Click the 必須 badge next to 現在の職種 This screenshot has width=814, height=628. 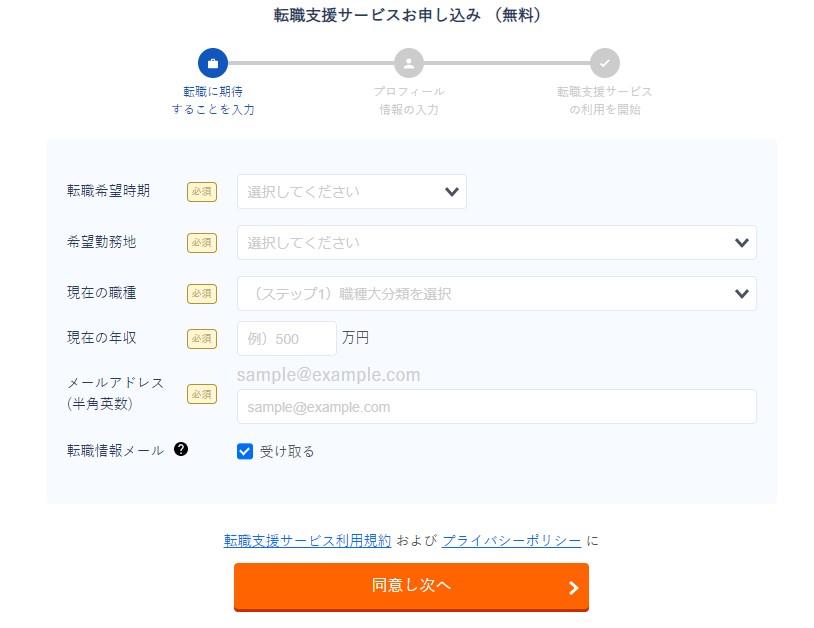[202, 293]
